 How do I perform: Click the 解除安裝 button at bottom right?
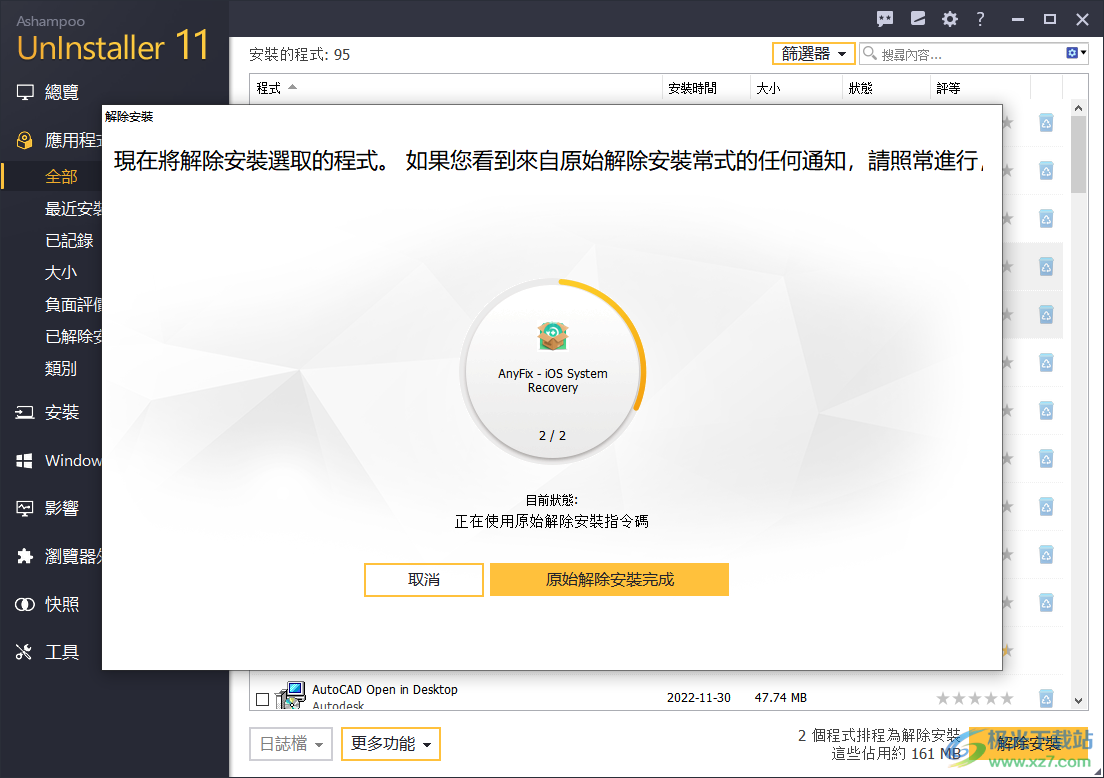[x=1028, y=744]
